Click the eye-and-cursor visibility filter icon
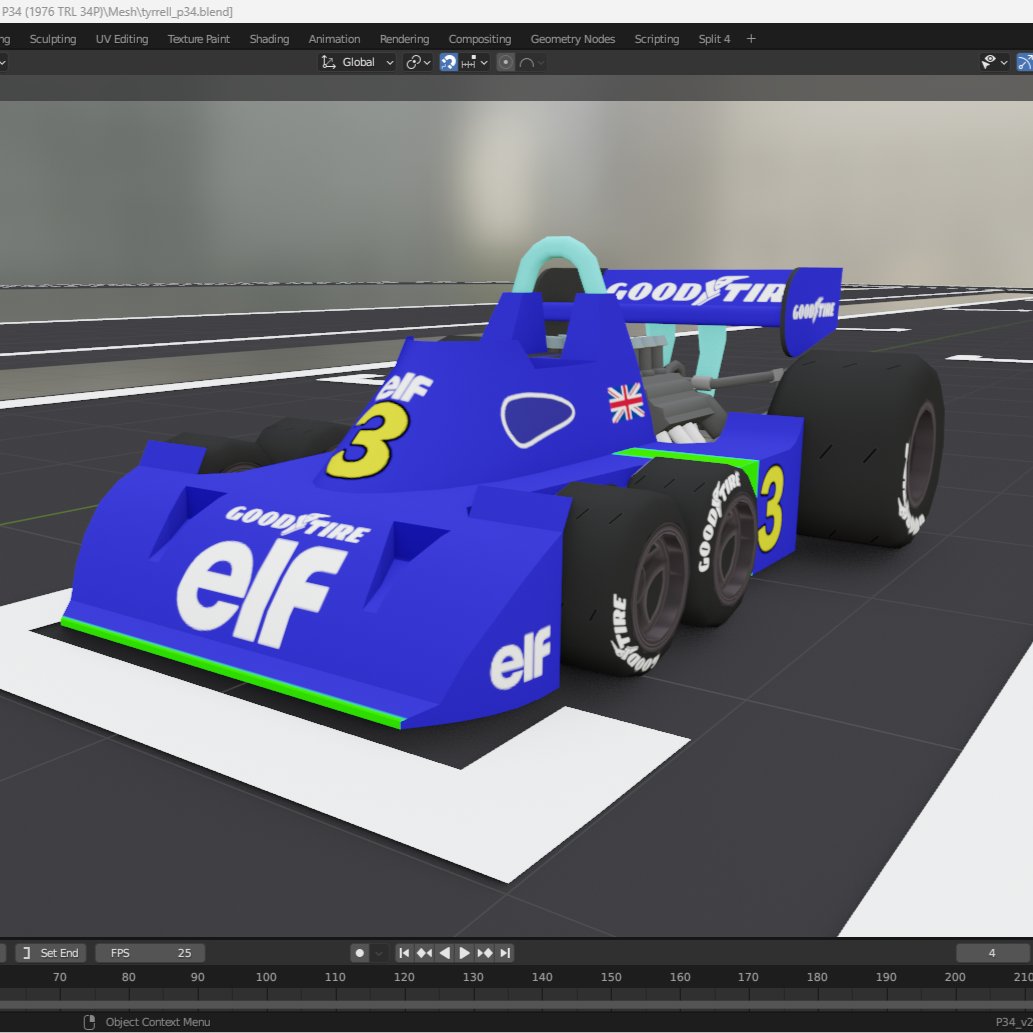The width and height of the screenshot is (1033, 1033). coord(989,62)
